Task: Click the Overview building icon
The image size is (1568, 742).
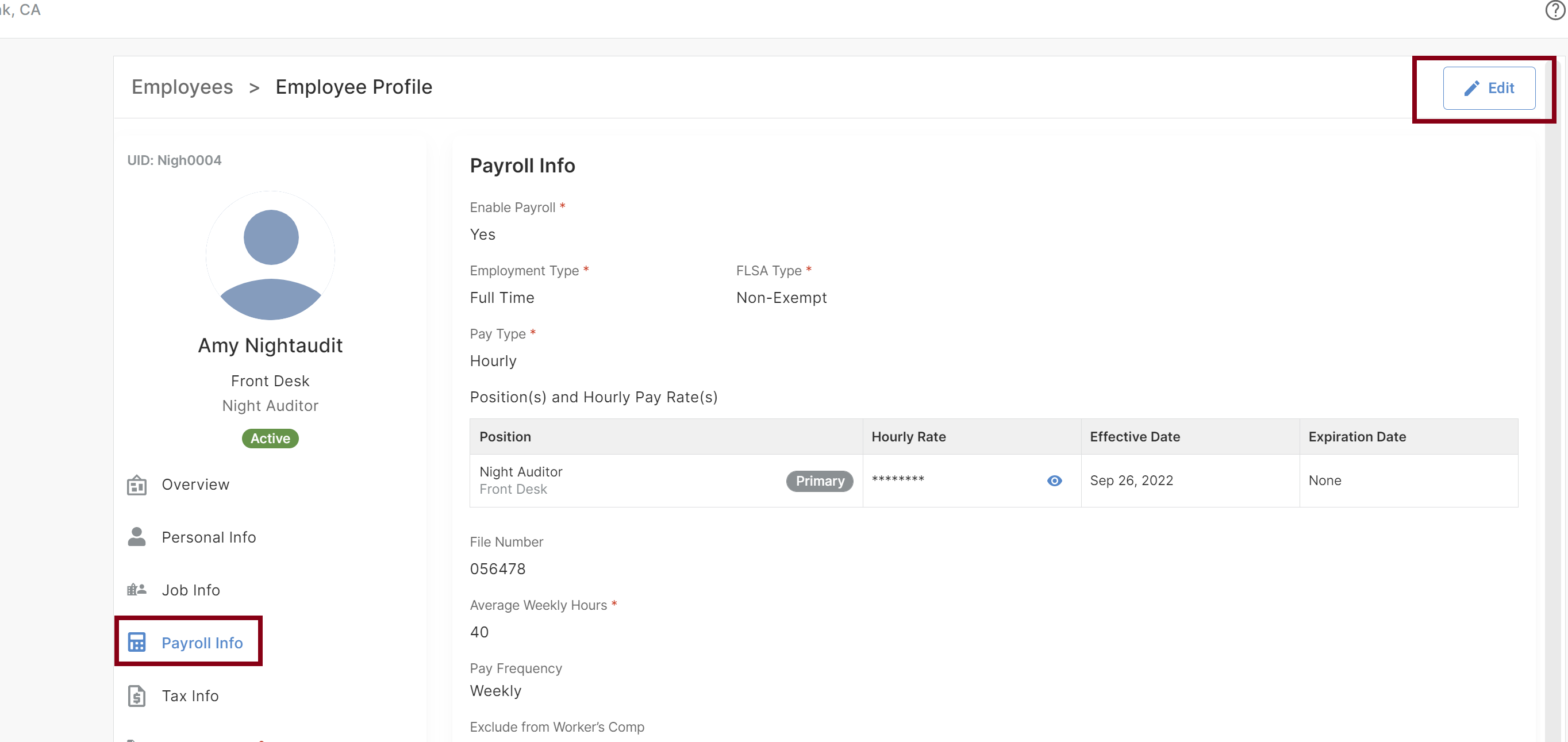Action: point(136,485)
